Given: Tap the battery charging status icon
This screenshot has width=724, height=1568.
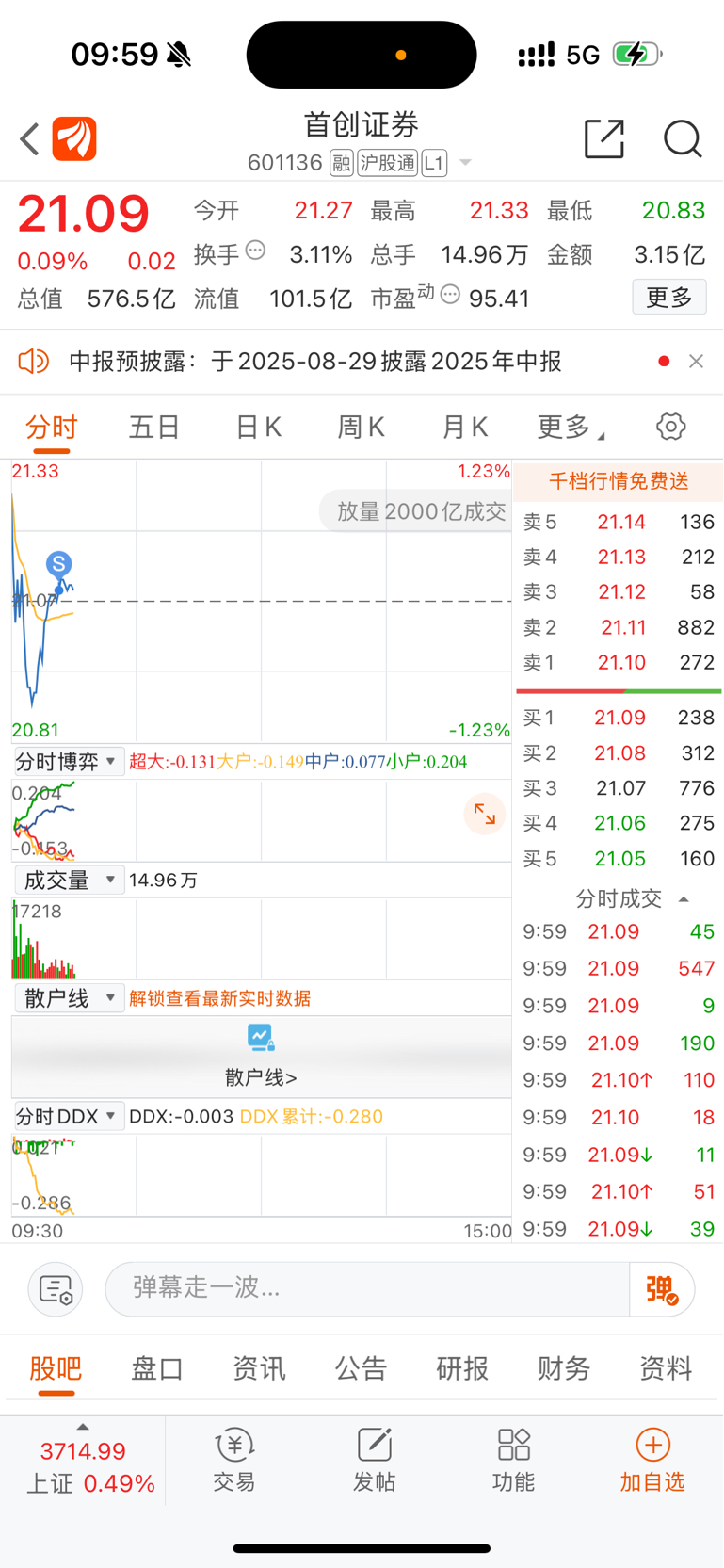Looking at the screenshot, I should pos(637,55).
